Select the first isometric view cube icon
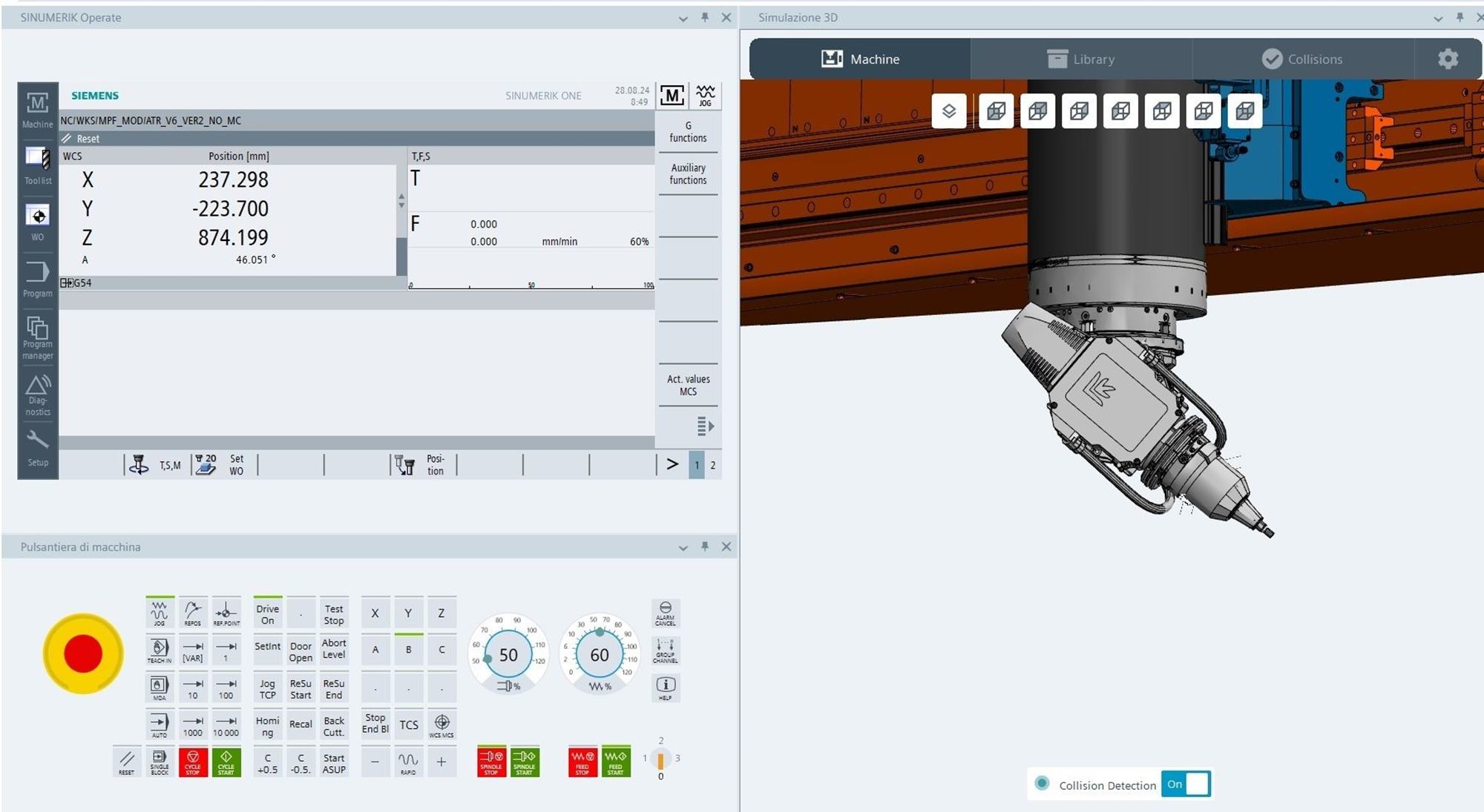The width and height of the screenshot is (1484, 812). click(997, 110)
